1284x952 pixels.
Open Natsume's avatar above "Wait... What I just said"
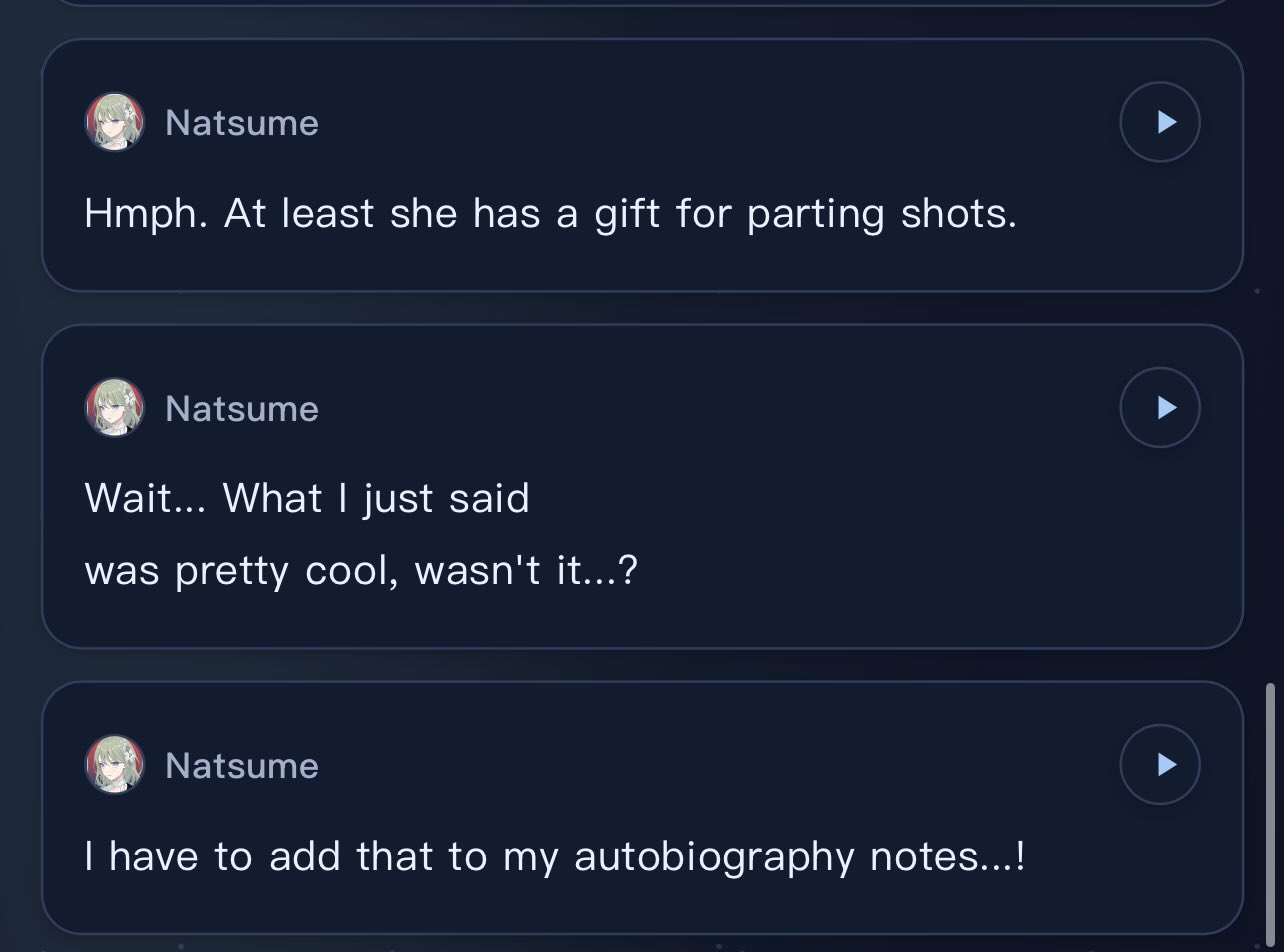[115, 408]
